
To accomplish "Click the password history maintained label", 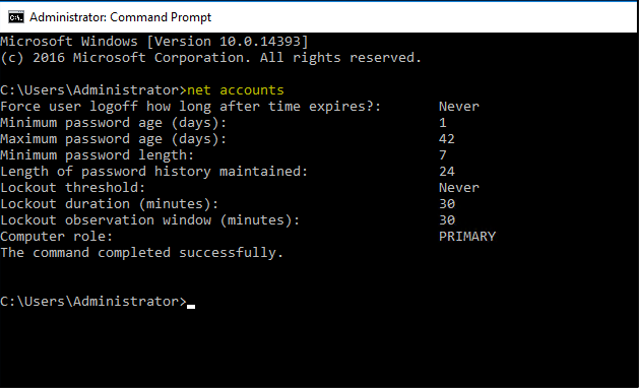I will tap(154, 172).
